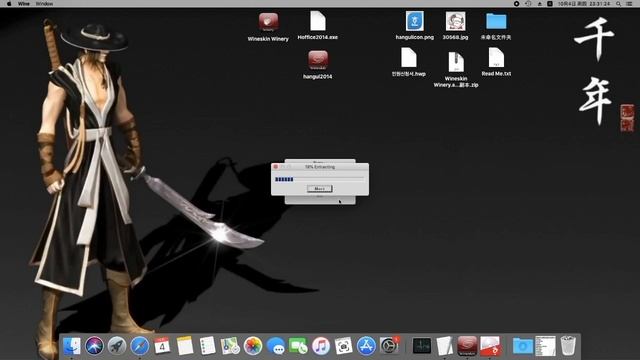The height and width of the screenshot is (360, 640).
Task: Launch Siri from the Dock
Action: (x=94, y=346)
